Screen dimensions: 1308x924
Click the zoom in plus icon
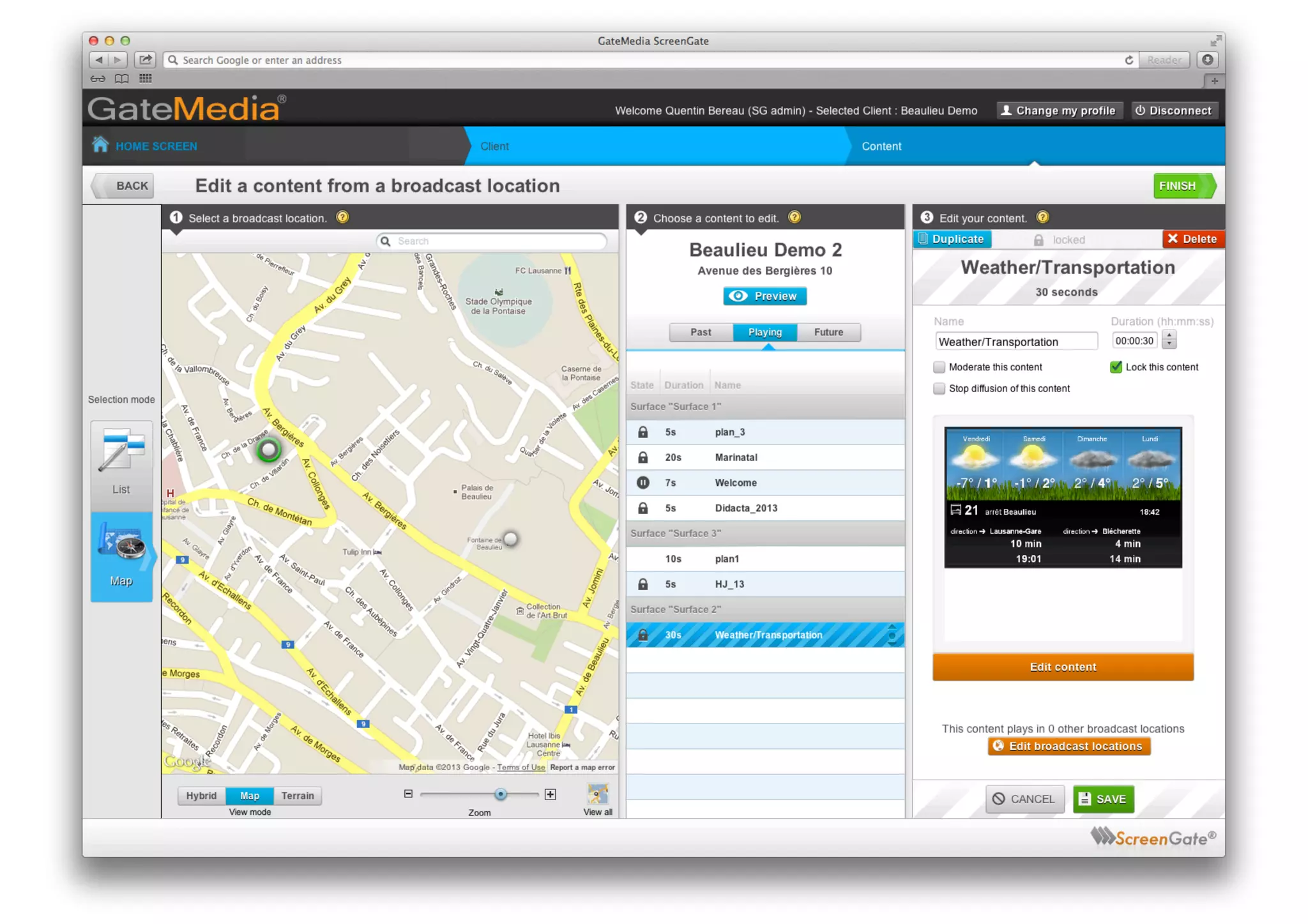(551, 794)
